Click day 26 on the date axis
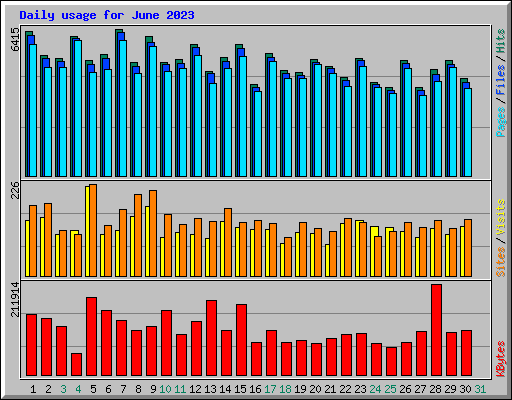 [x=405, y=389]
